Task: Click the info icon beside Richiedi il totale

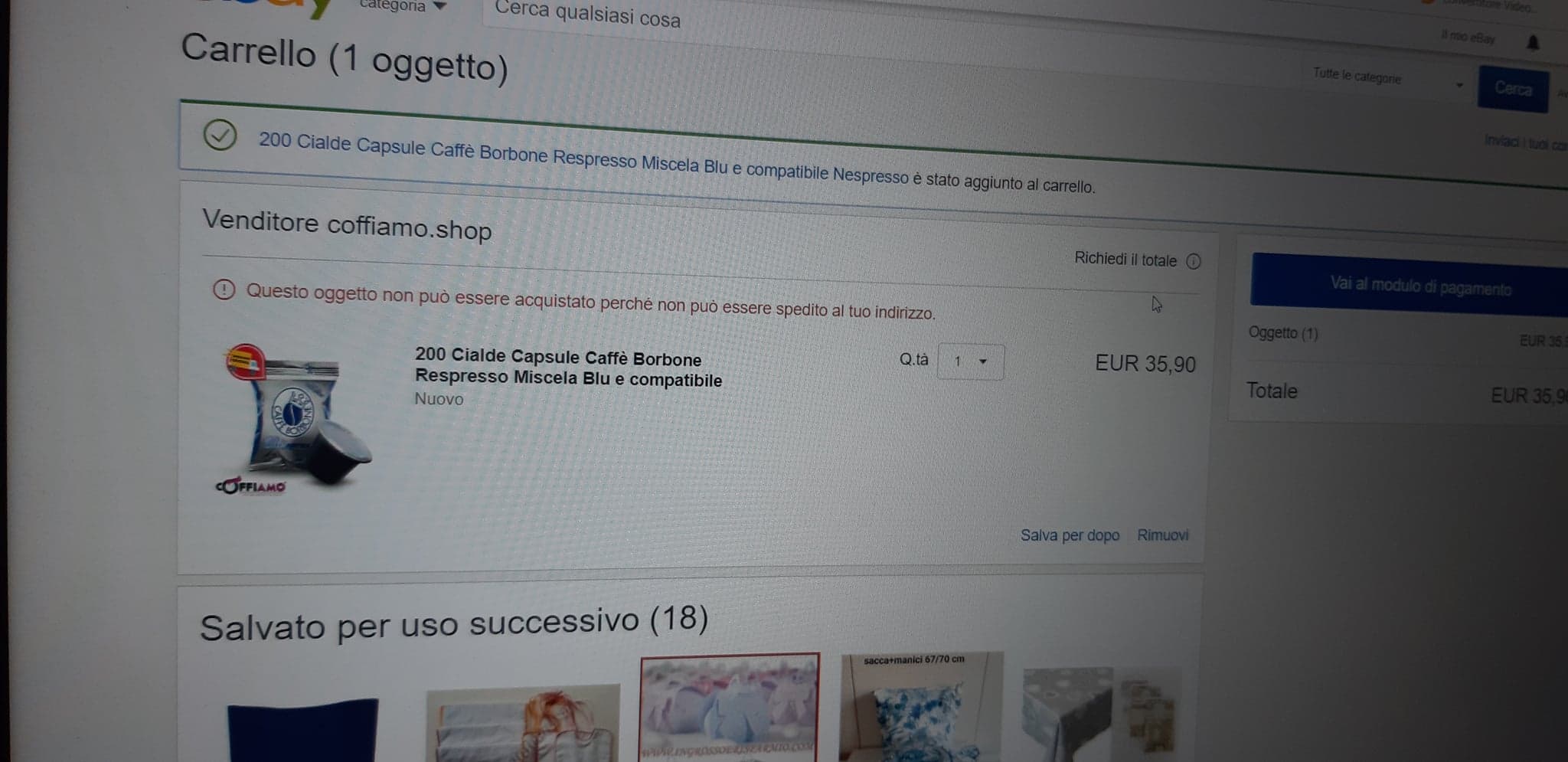Action: [x=1193, y=262]
